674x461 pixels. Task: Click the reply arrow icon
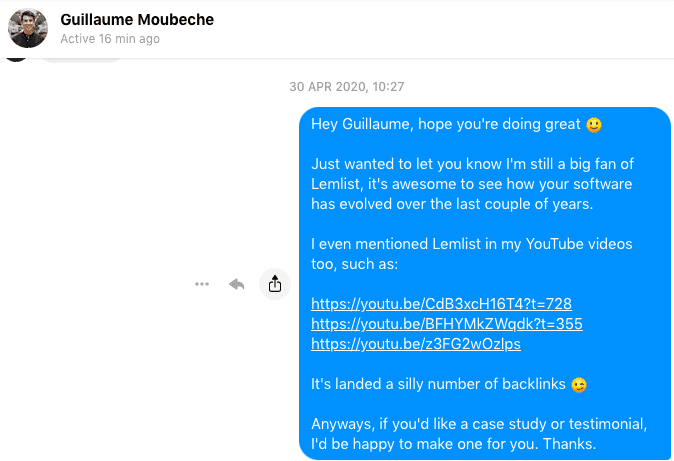pyautogui.click(x=236, y=284)
